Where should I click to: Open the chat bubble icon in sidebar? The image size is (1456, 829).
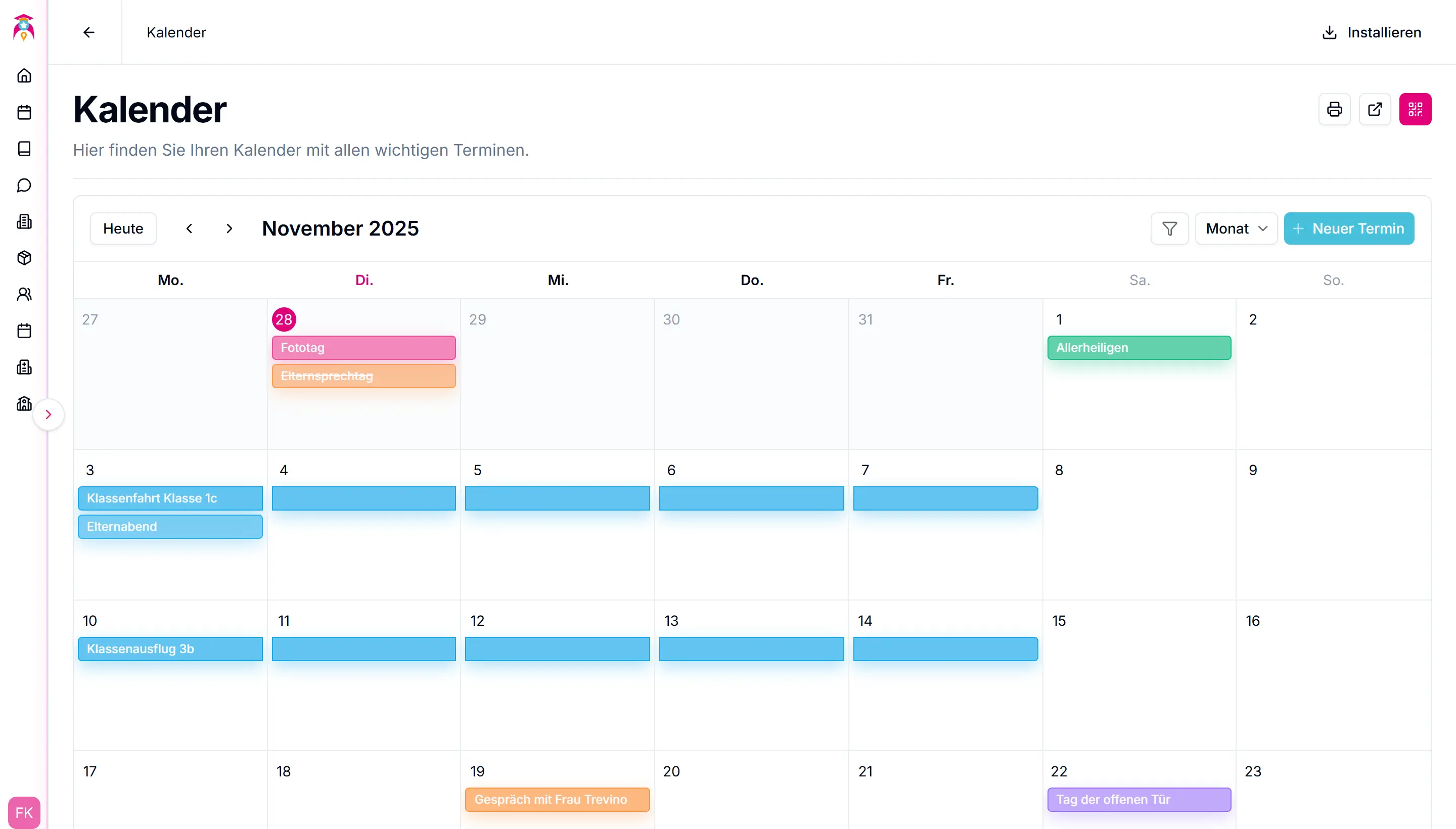click(24, 185)
